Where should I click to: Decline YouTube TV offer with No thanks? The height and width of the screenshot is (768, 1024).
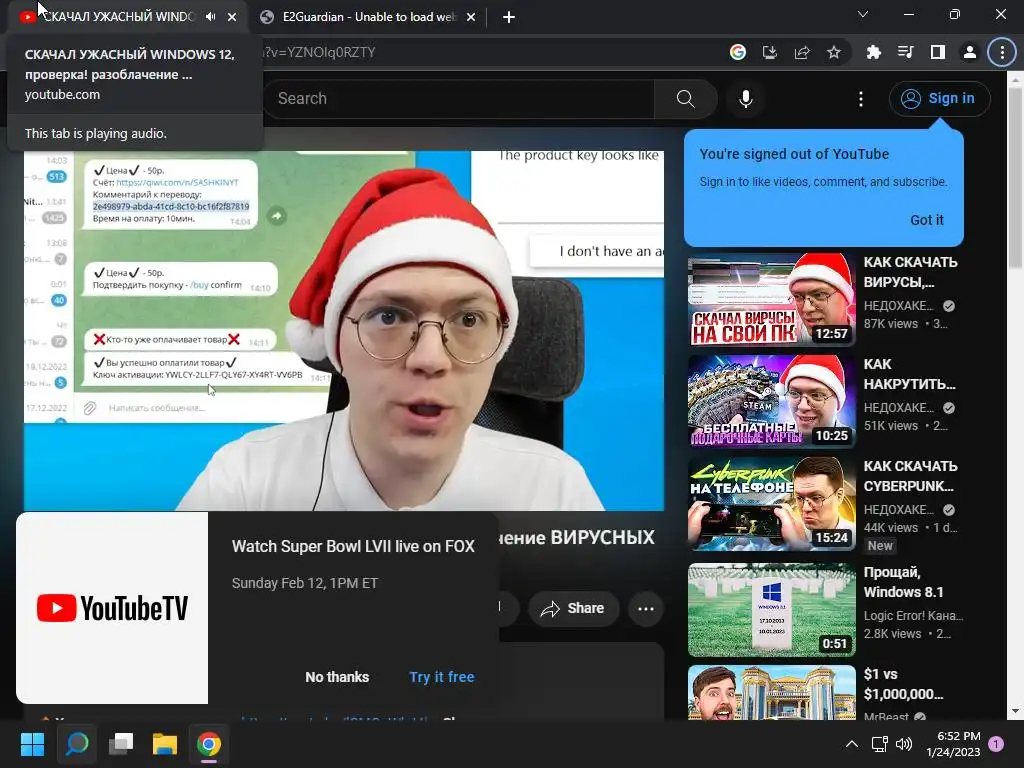coord(337,677)
